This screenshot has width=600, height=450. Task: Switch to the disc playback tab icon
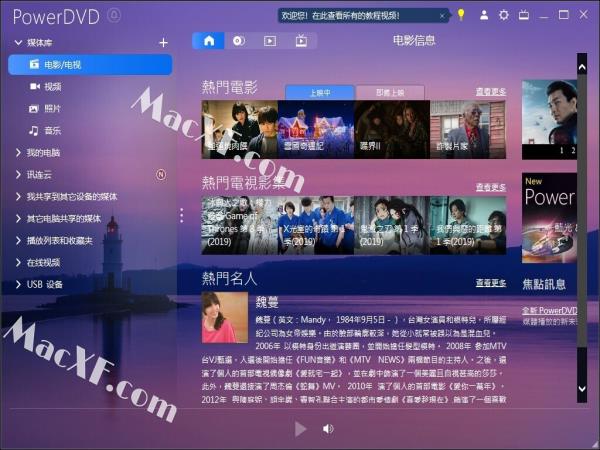click(239, 41)
